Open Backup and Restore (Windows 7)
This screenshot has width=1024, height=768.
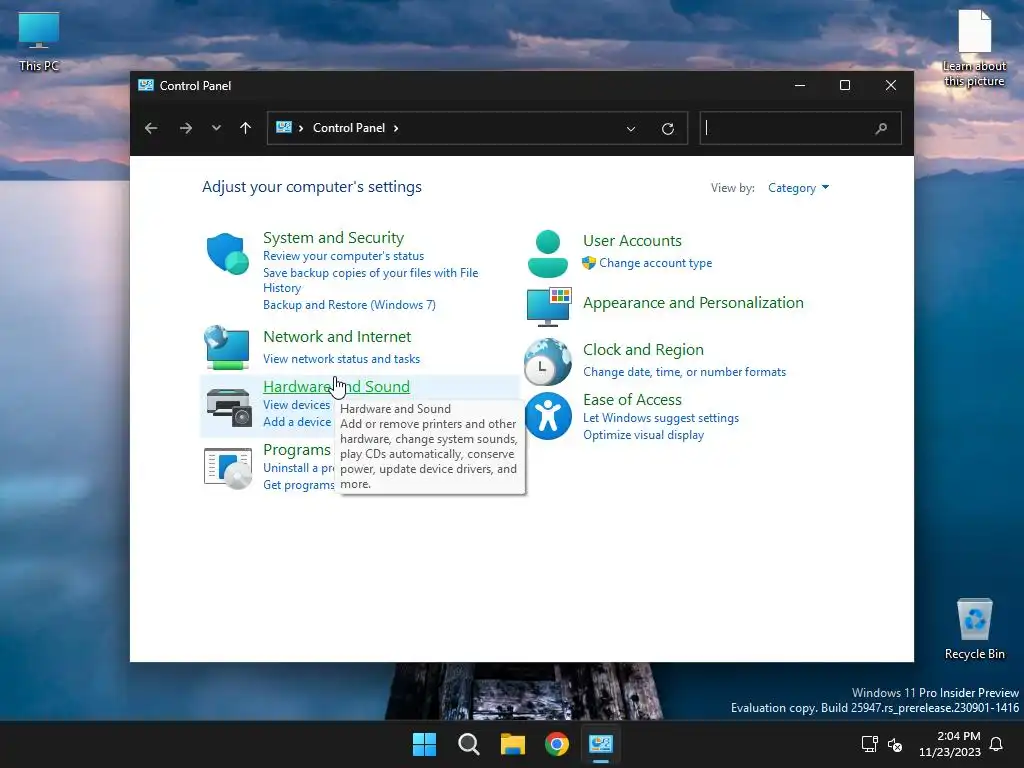point(349,305)
